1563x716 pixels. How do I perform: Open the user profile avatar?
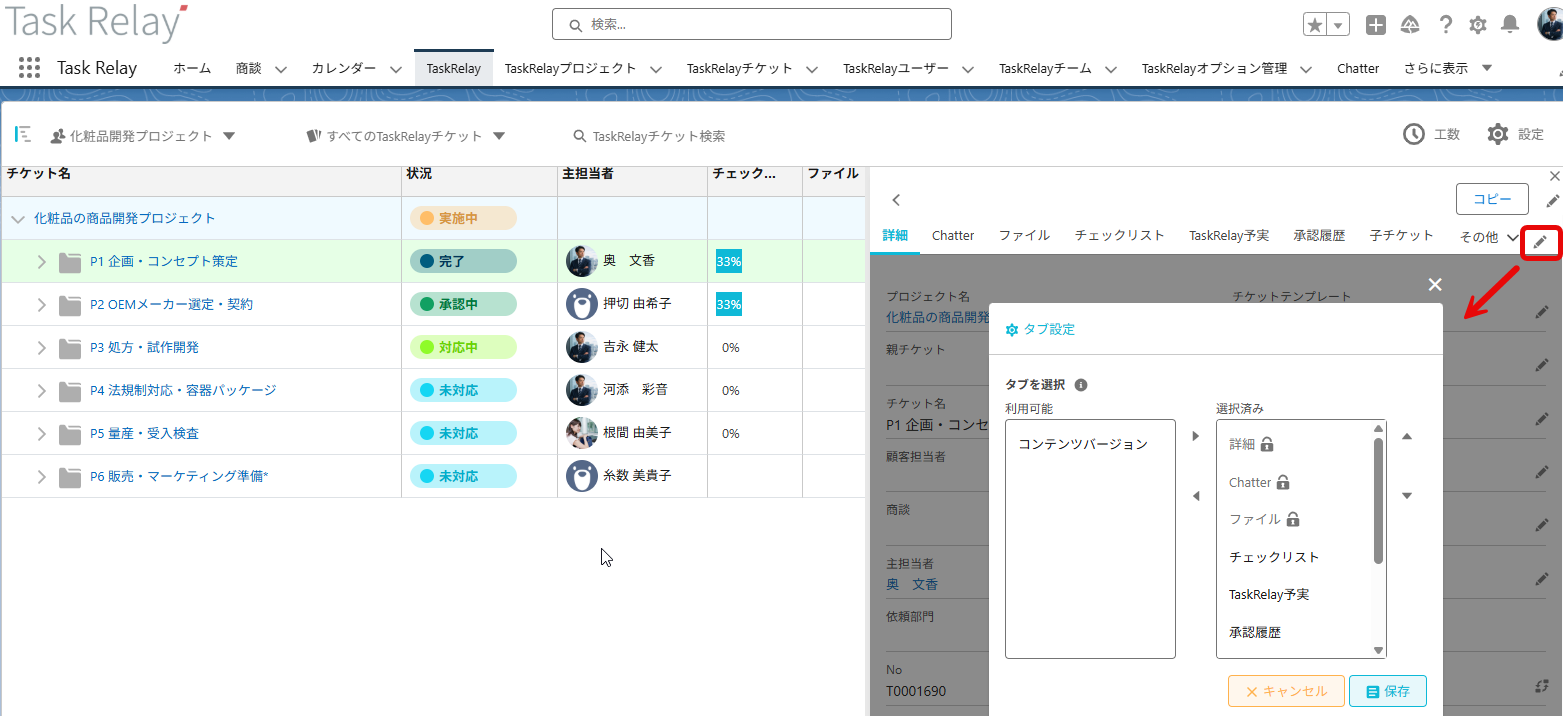1550,24
